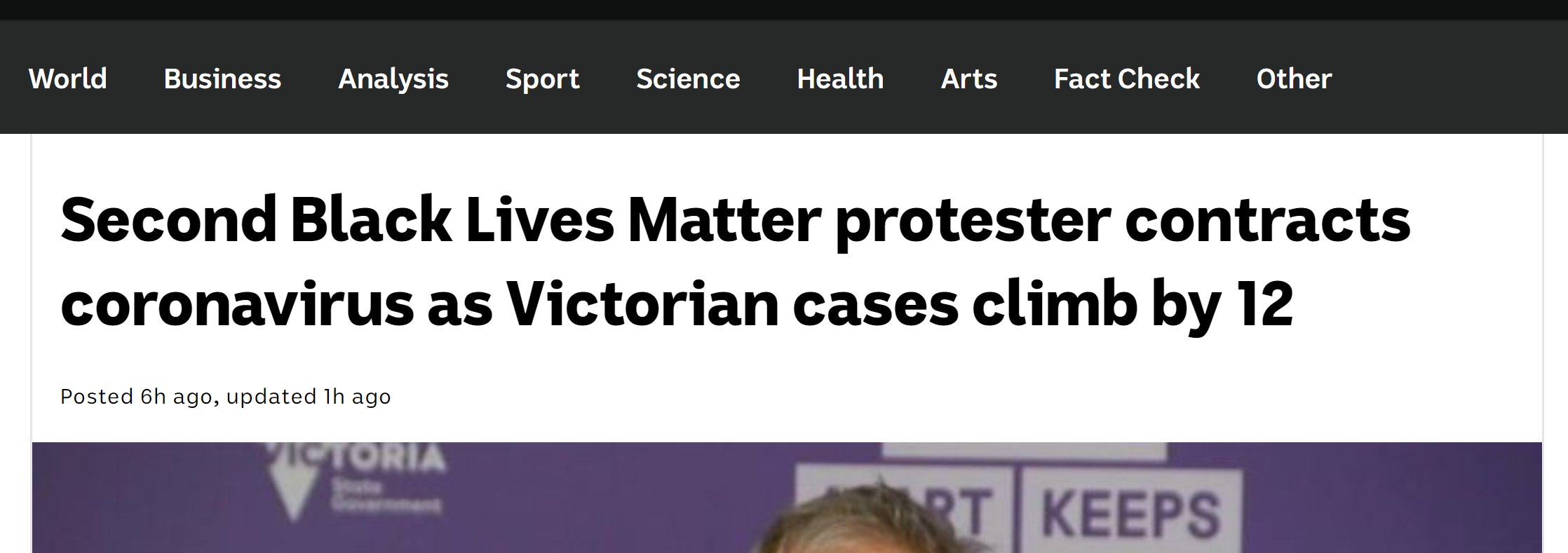Open the Arts section
This screenshot has width=1568, height=553.
click(x=969, y=79)
